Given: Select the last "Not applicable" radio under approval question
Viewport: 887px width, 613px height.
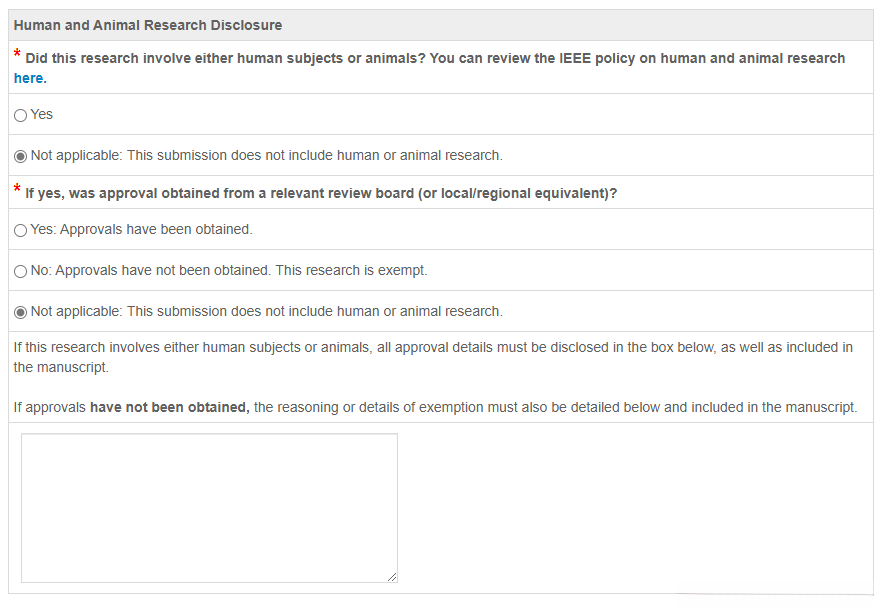Looking at the screenshot, I should click(21, 312).
